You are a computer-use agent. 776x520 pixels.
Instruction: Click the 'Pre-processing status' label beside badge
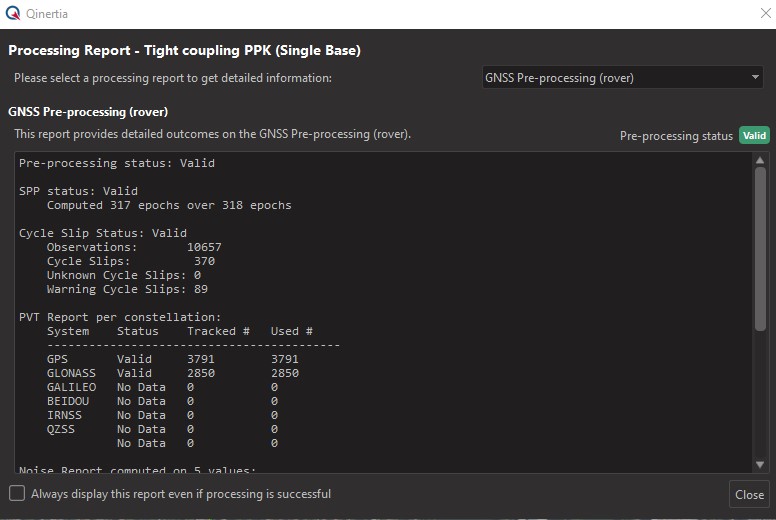(676, 136)
